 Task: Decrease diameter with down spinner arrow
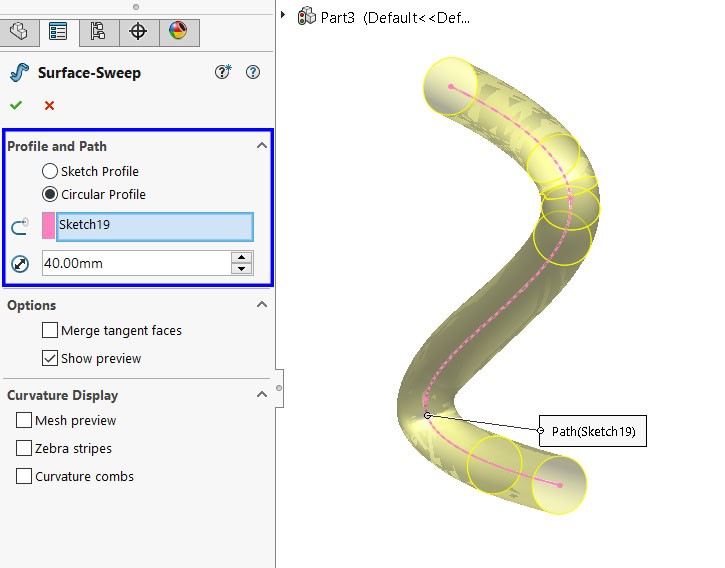pyautogui.click(x=241, y=269)
